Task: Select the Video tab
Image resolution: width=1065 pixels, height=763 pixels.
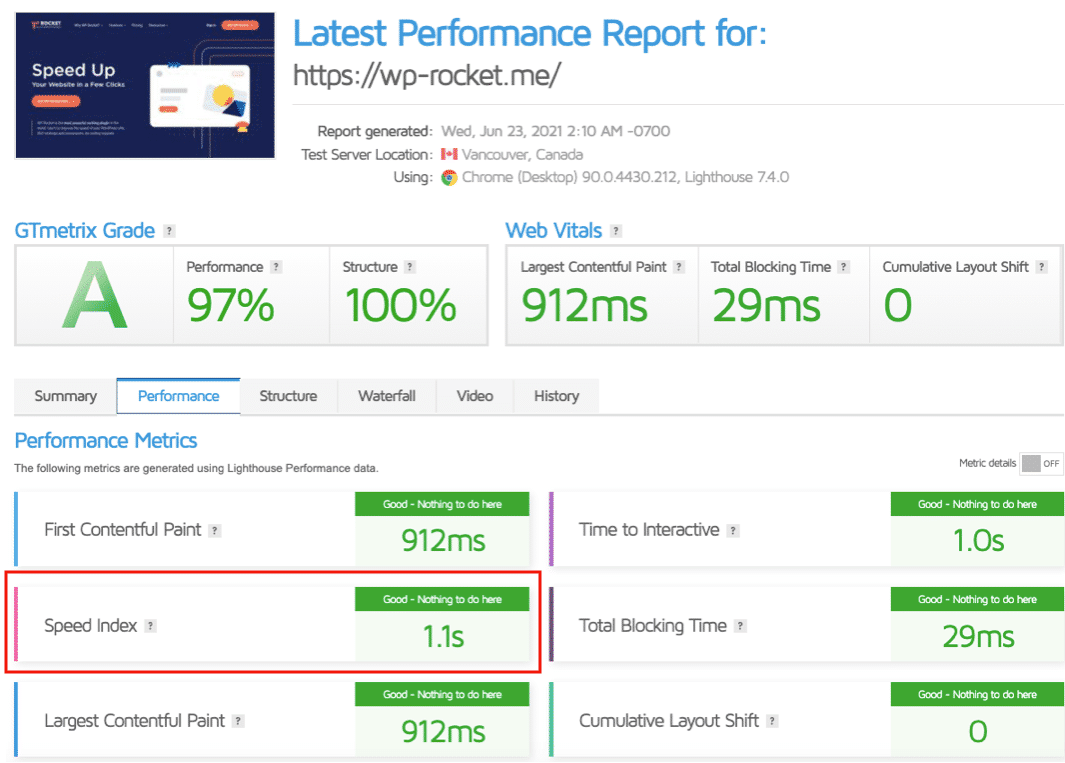Action: pos(475,396)
